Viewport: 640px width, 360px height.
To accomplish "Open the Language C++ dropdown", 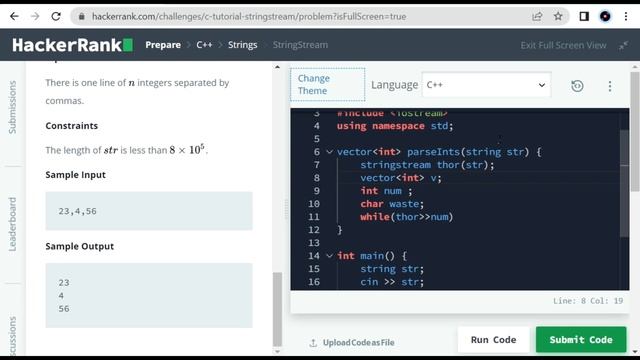I will coord(486,85).
